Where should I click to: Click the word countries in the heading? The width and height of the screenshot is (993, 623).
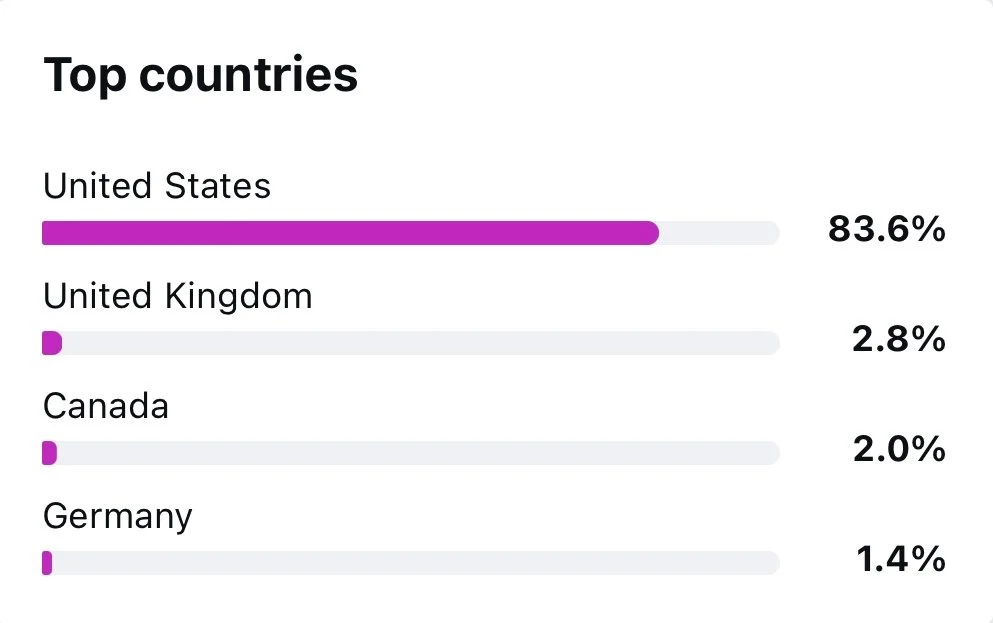pos(248,75)
